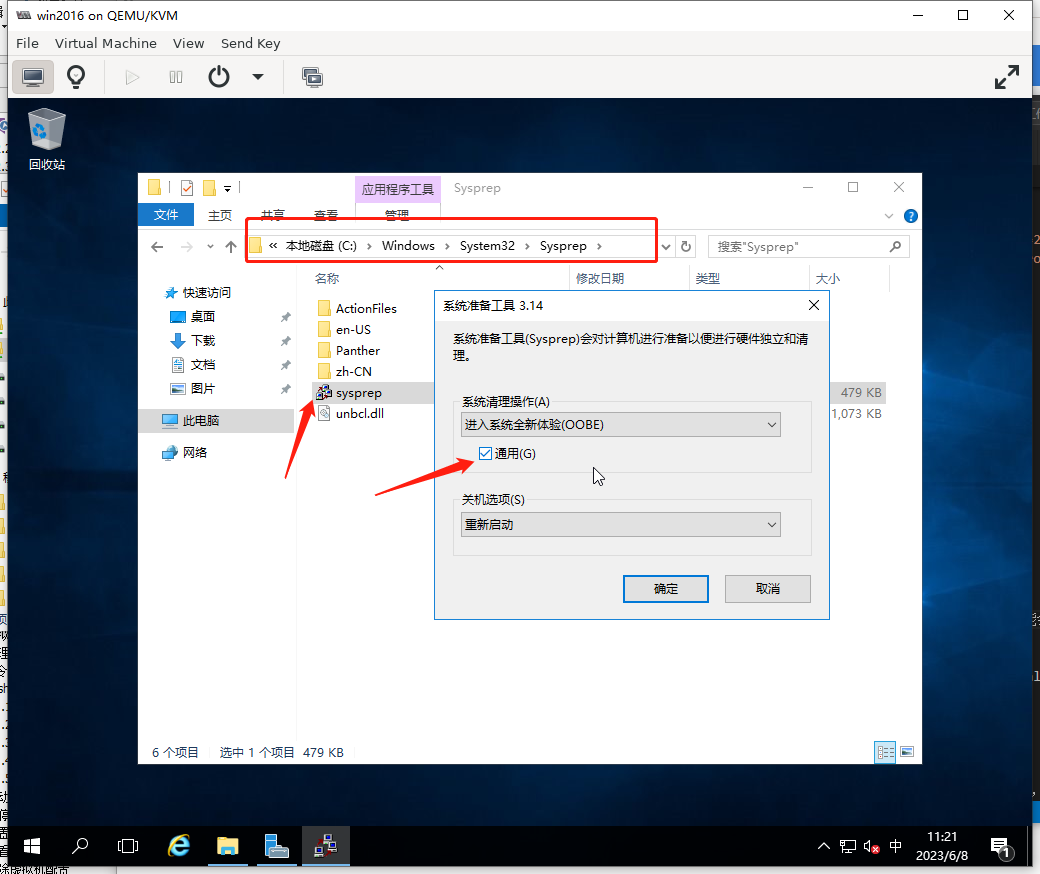Open Server Manager from the taskbar
1040x874 pixels.
point(276,846)
